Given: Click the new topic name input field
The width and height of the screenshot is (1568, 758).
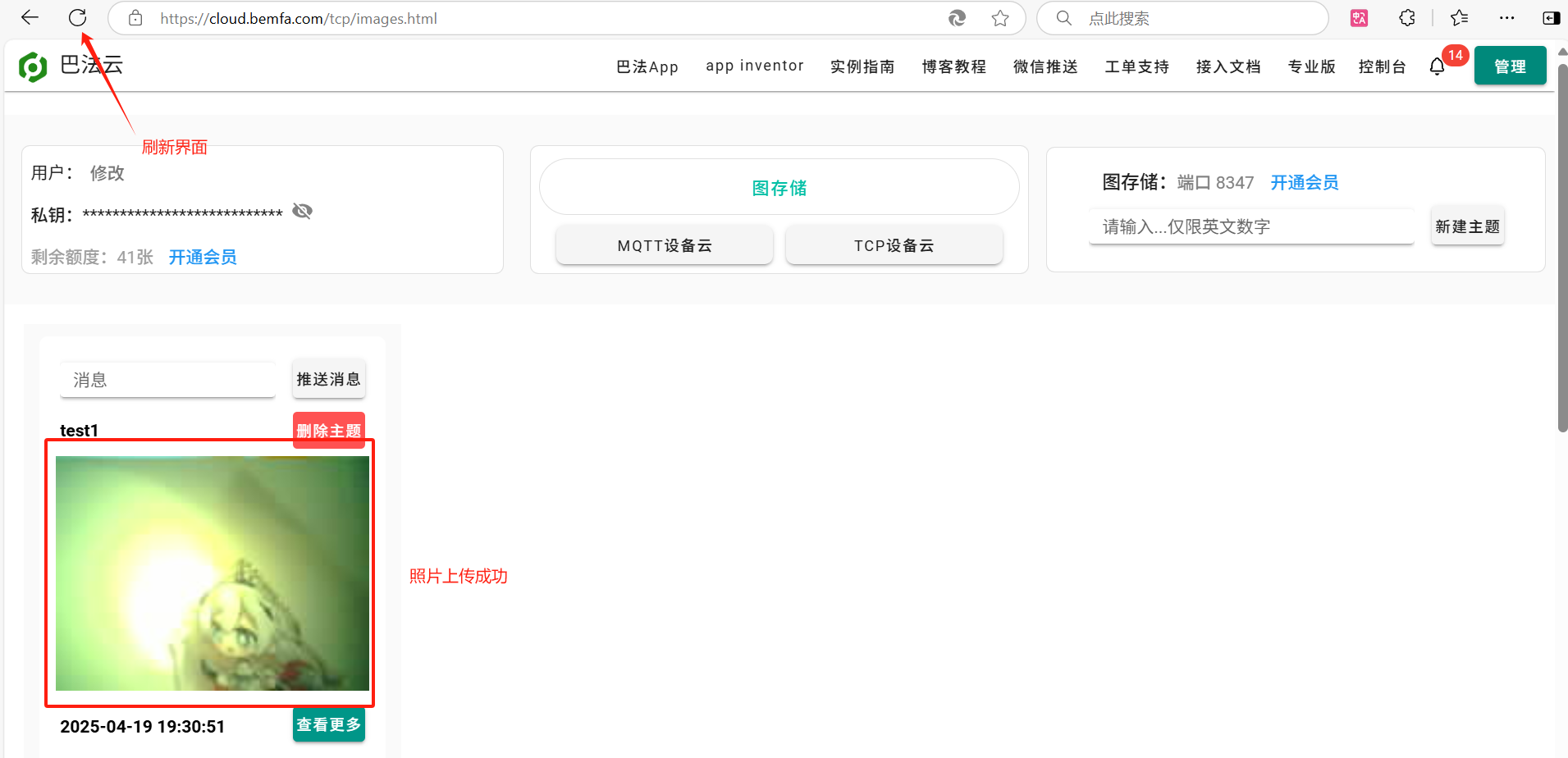Looking at the screenshot, I should pyautogui.click(x=1251, y=226).
